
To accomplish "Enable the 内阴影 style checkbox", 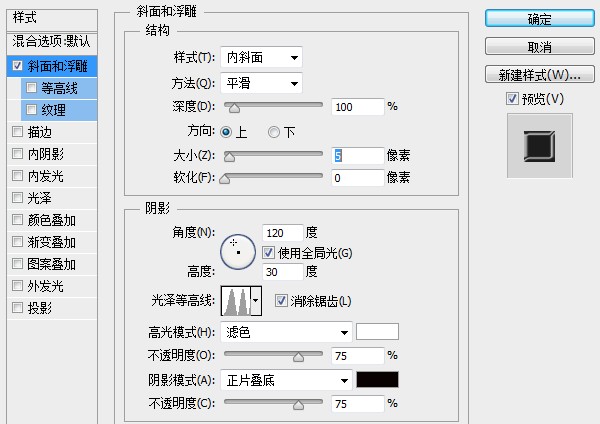I will coord(17,153).
